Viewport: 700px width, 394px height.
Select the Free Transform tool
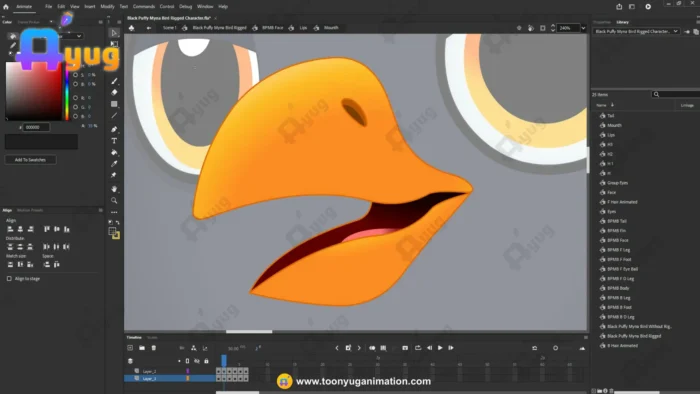tap(114, 44)
